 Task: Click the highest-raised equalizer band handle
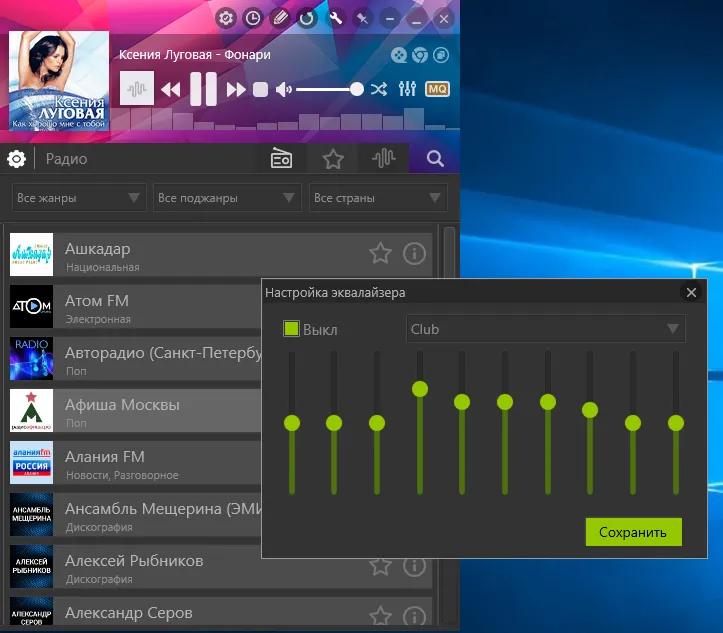[x=420, y=389]
